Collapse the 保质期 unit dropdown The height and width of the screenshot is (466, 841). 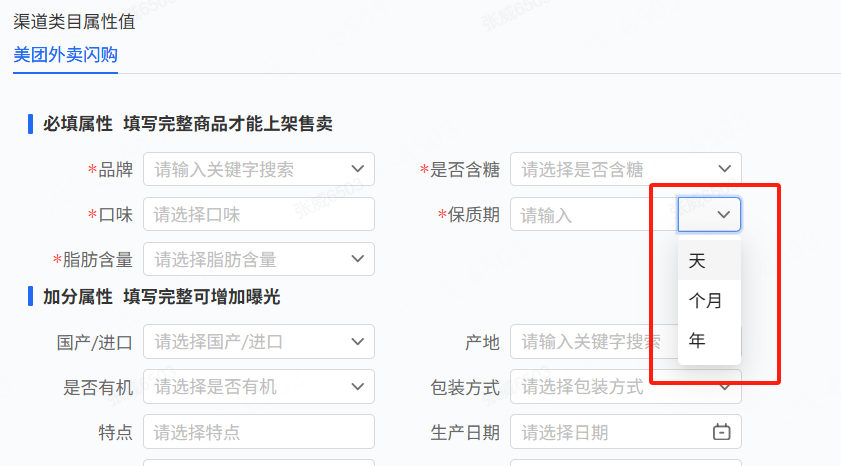[x=709, y=214]
